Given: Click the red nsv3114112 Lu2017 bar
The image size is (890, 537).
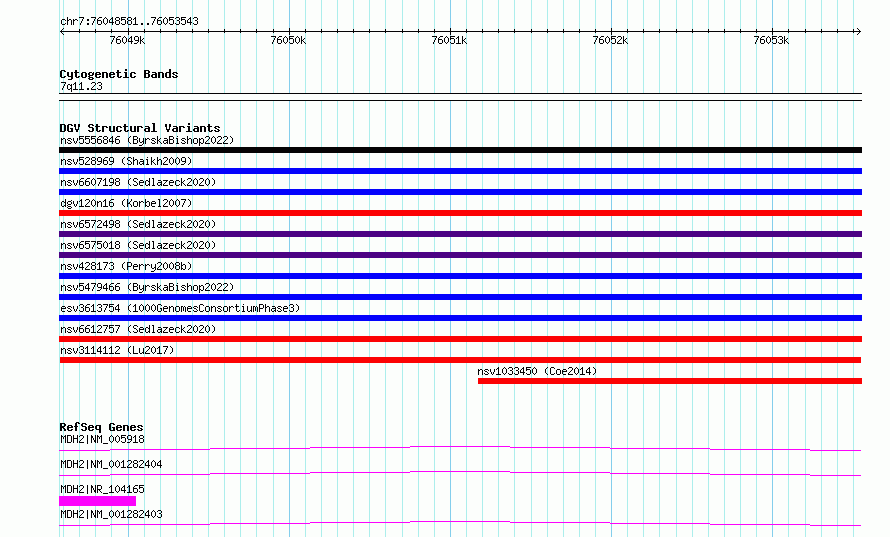Looking at the screenshot, I should (460, 360).
